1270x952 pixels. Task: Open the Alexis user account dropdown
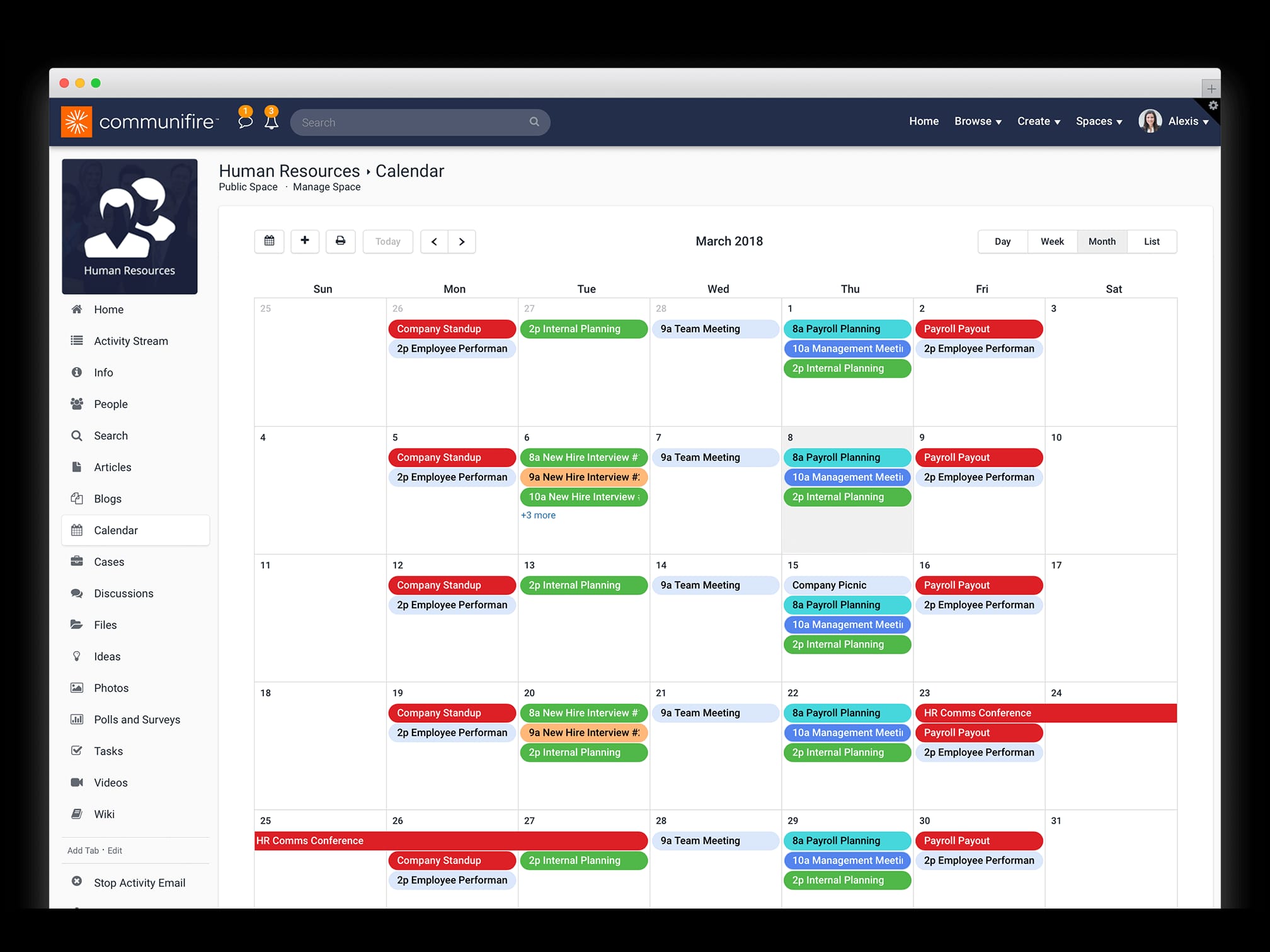(1188, 121)
